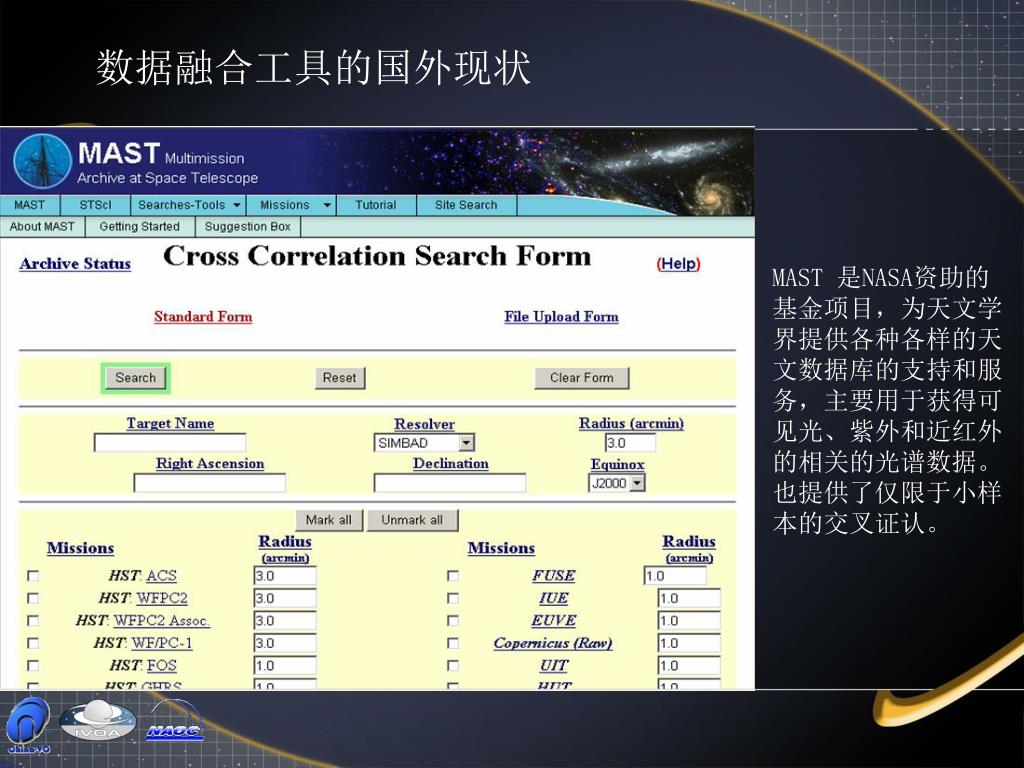Click the Search button
This screenshot has width=1024, height=768.
(x=136, y=378)
